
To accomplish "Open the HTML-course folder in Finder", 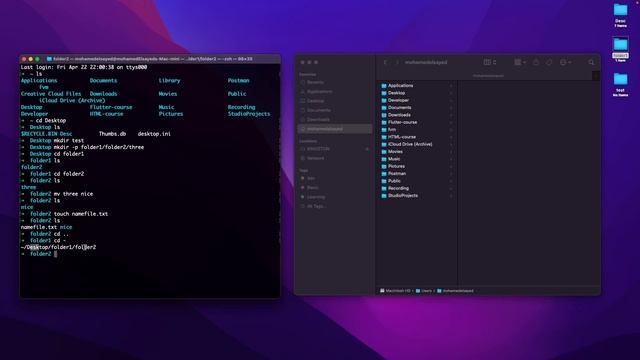I will click(x=416, y=137).
